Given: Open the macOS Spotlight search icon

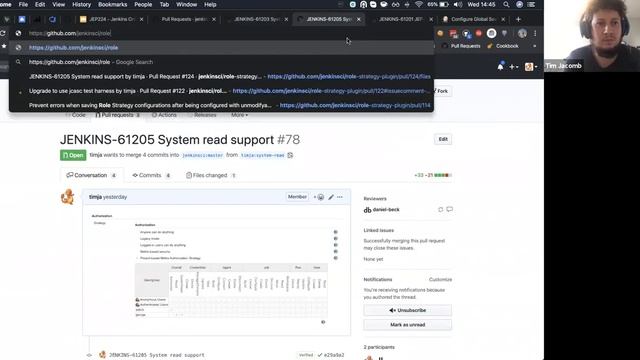Looking at the screenshot, I should tap(506, 4).
